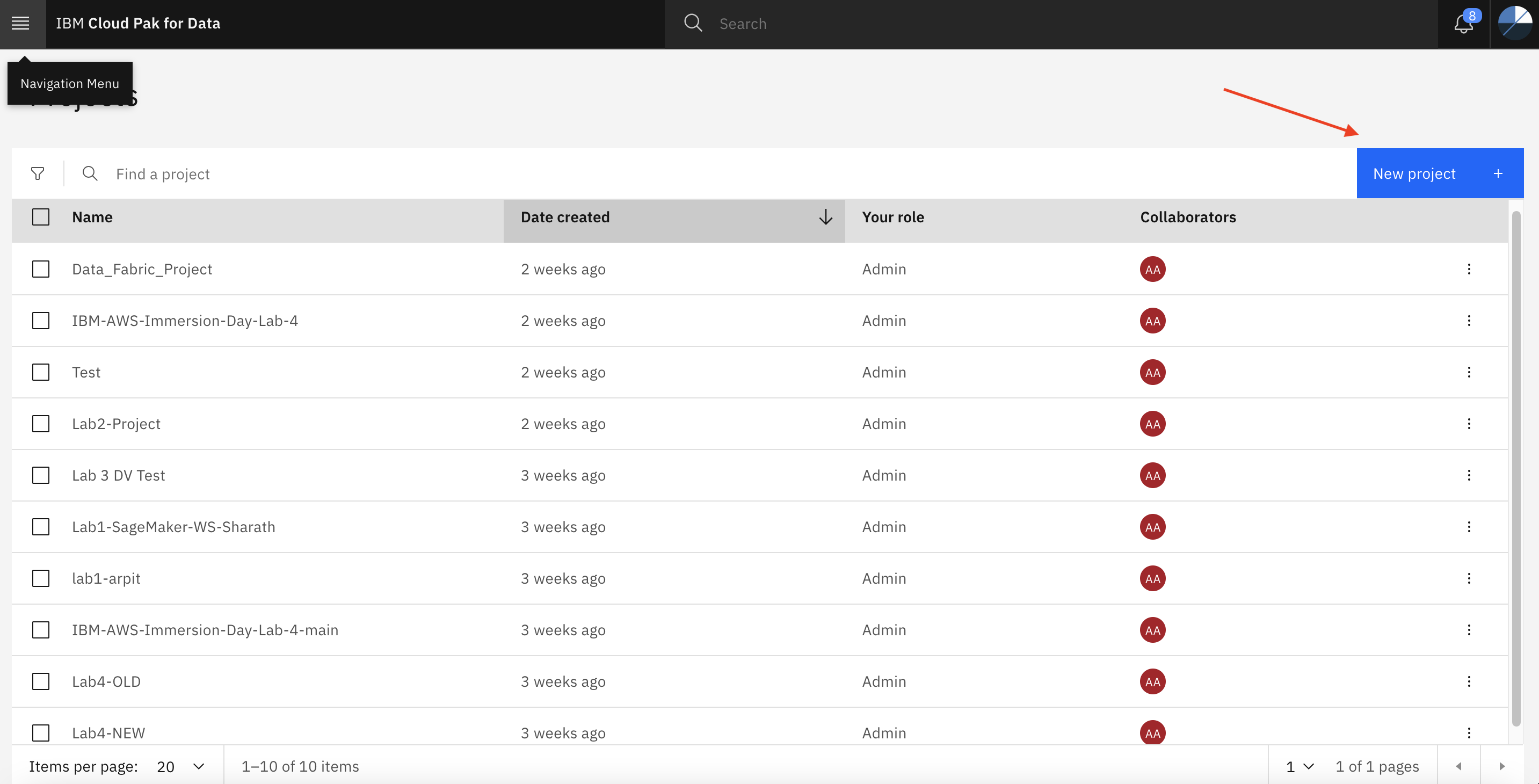Image resolution: width=1539 pixels, height=784 pixels.
Task: Open overflow menu for Data_Fabric_Project row
Action: 1469,269
